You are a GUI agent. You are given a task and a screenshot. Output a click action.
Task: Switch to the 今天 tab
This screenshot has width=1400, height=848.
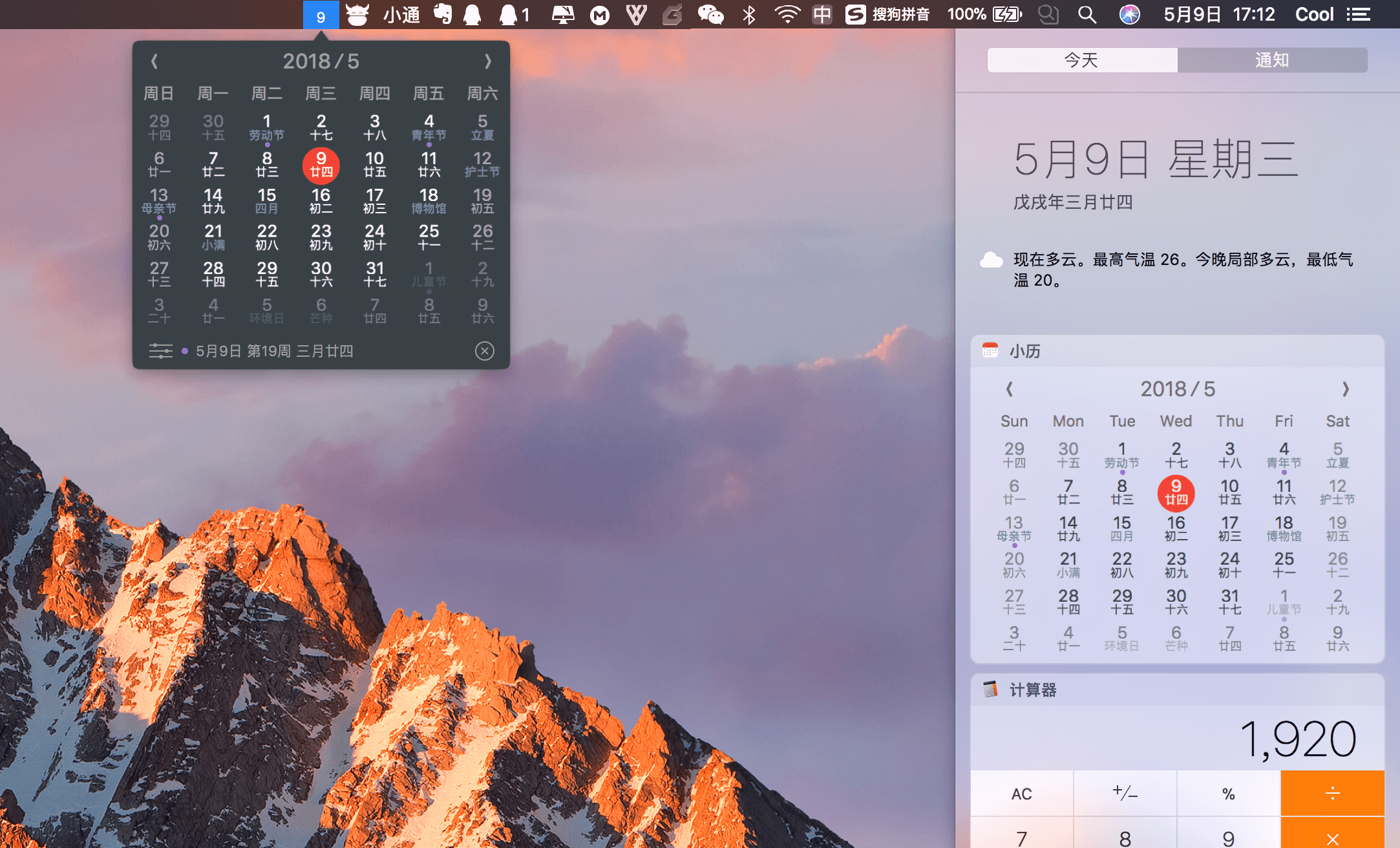coord(1082,60)
